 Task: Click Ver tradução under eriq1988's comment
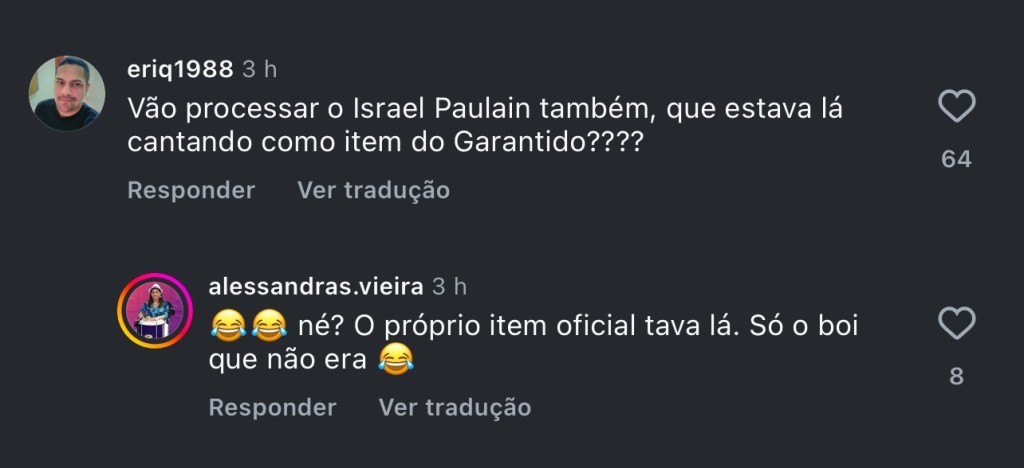(x=373, y=189)
